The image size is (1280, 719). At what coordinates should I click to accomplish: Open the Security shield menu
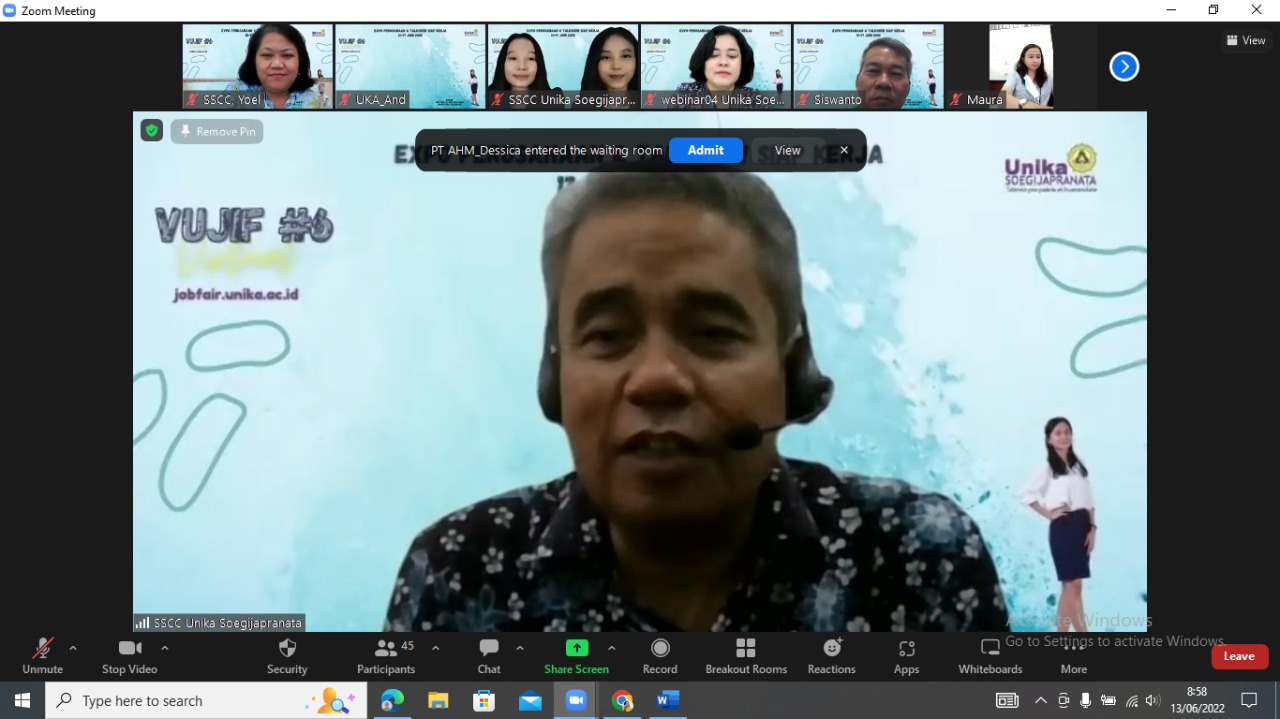pyautogui.click(x=287, y=656)
